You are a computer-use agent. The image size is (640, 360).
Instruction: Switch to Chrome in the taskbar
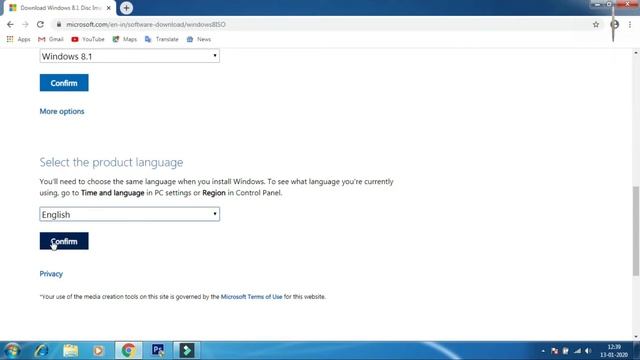coord(128,350)
